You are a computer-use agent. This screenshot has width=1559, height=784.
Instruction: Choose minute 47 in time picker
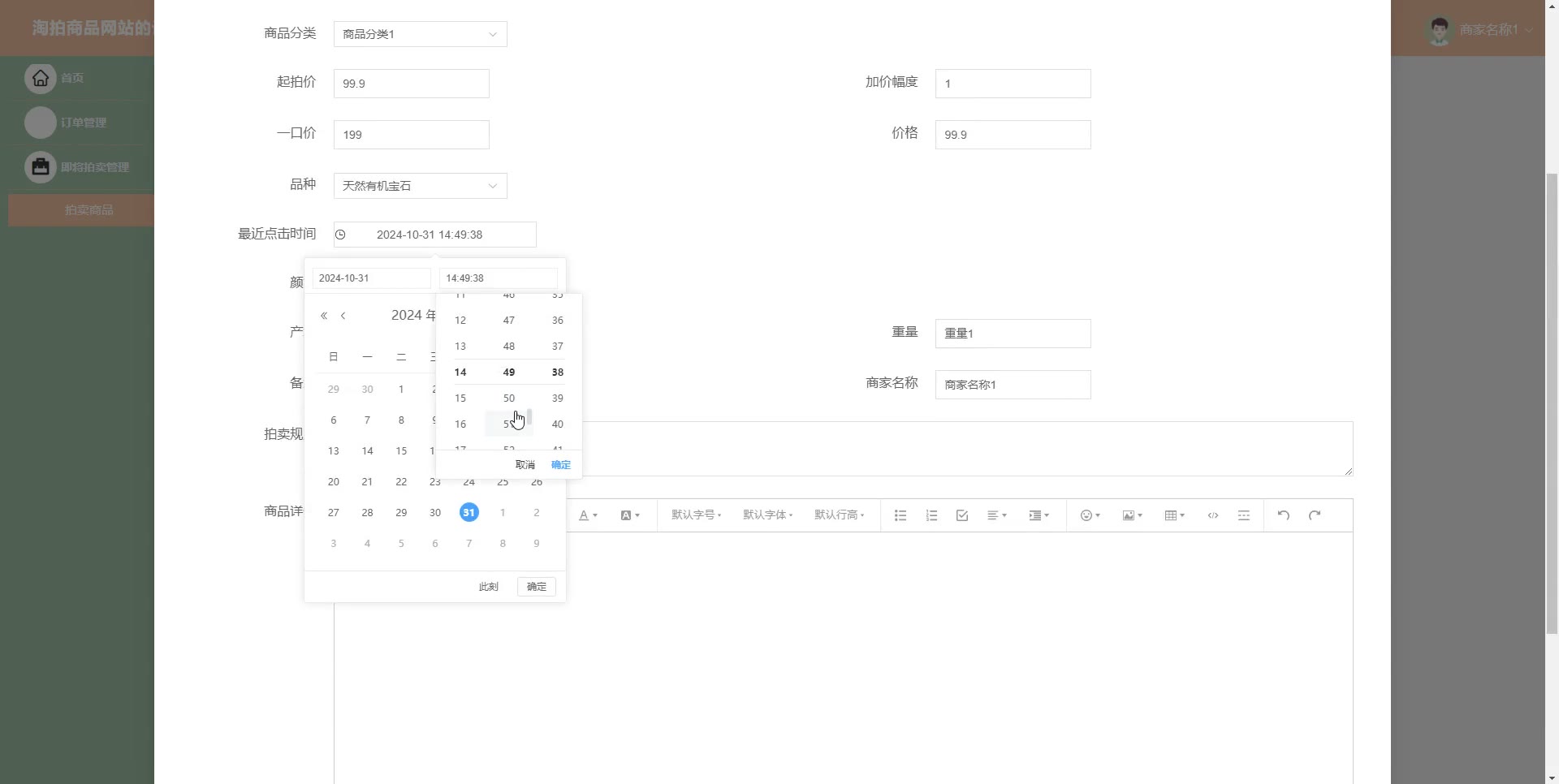click(509, 321)
